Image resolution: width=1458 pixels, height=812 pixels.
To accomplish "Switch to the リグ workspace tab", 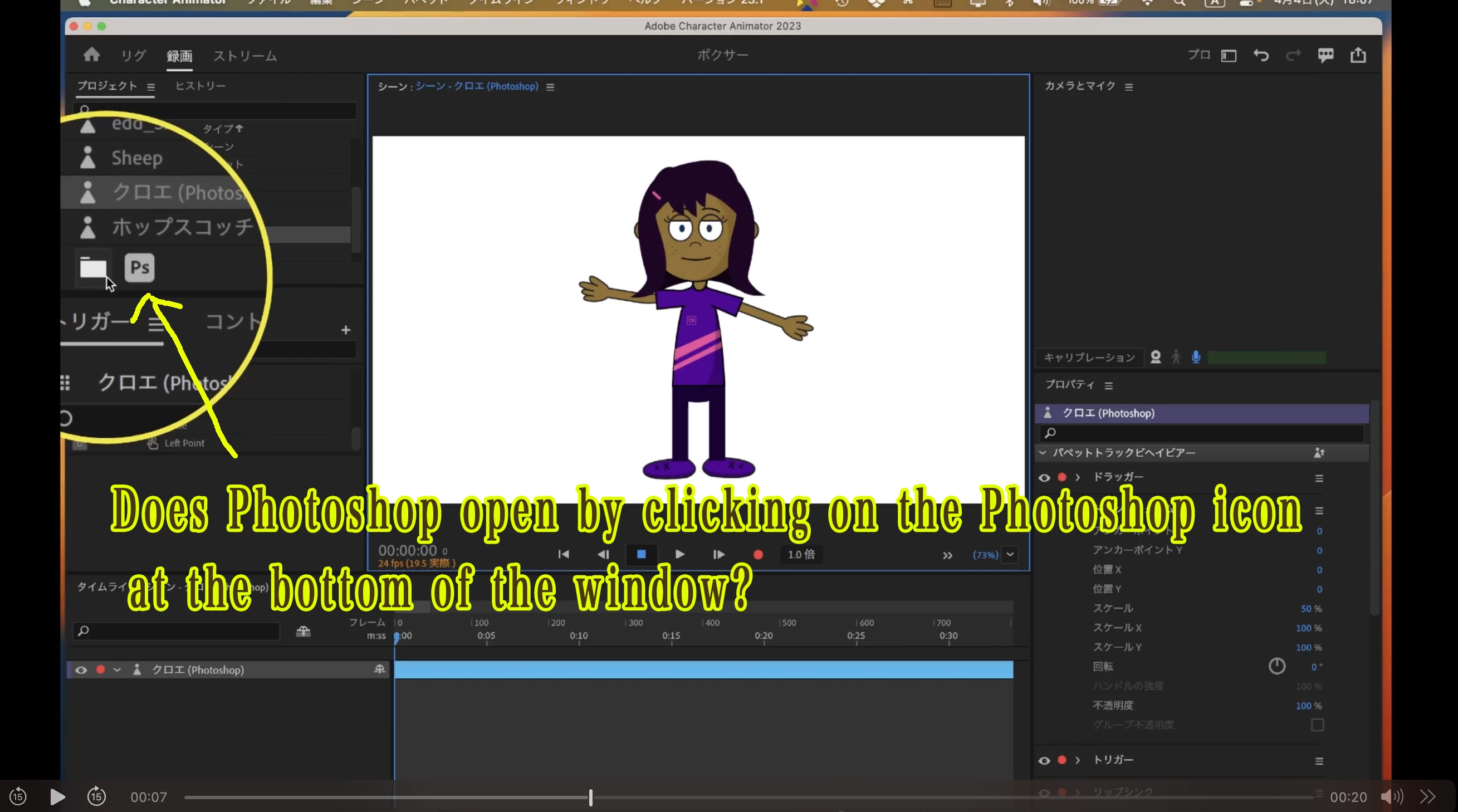I will (134, 56).
